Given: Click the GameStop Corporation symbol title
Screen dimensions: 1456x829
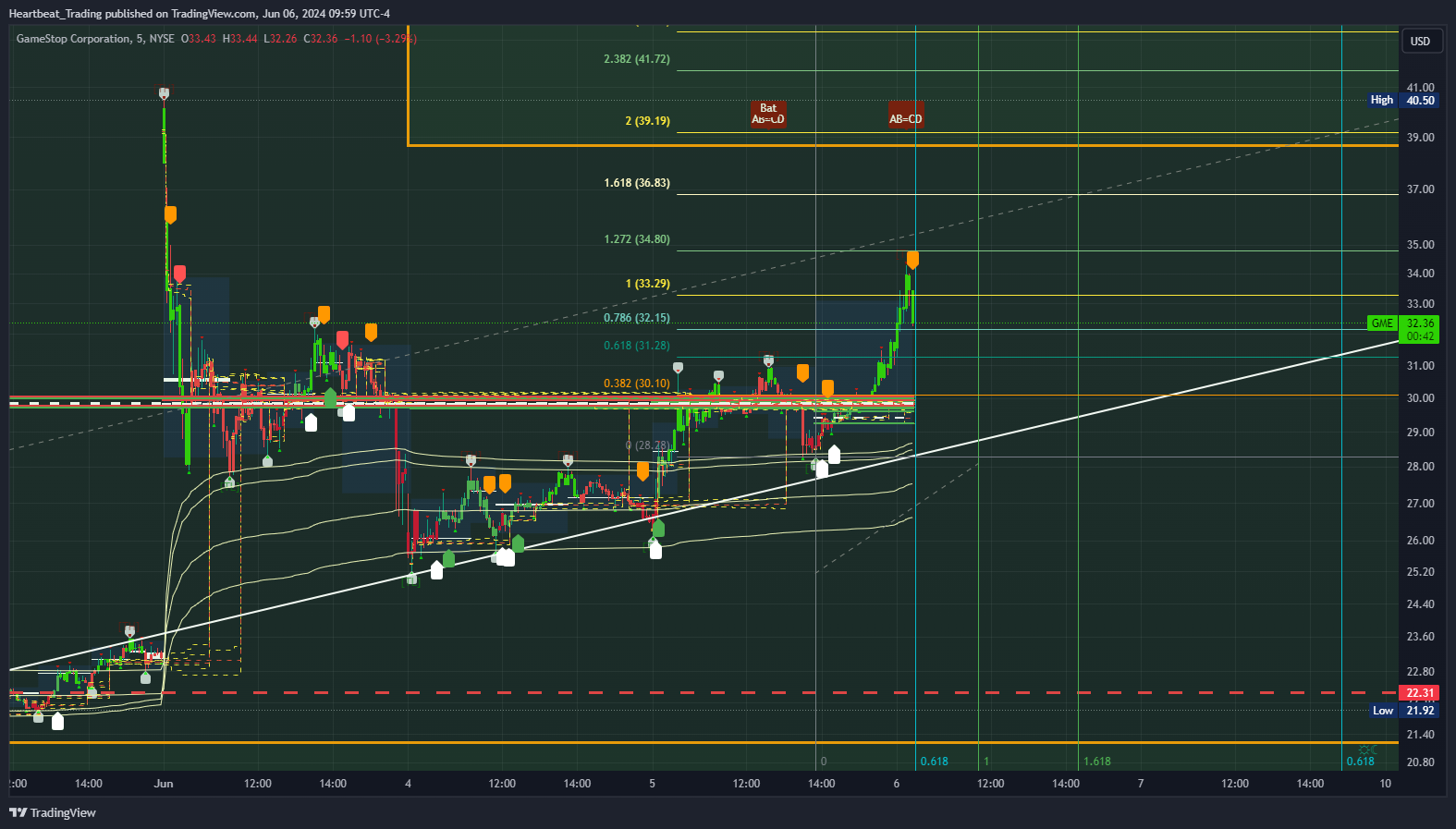Looking at the screenshot, I should [x=73, y=39].
